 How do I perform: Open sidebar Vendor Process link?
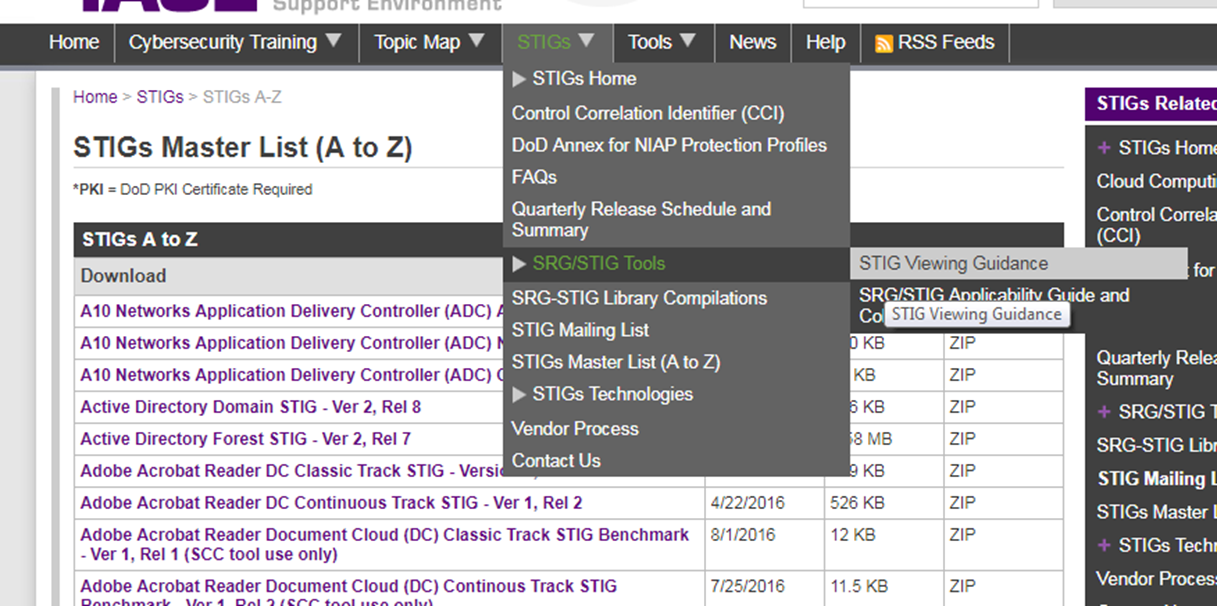pos(1156,579)
